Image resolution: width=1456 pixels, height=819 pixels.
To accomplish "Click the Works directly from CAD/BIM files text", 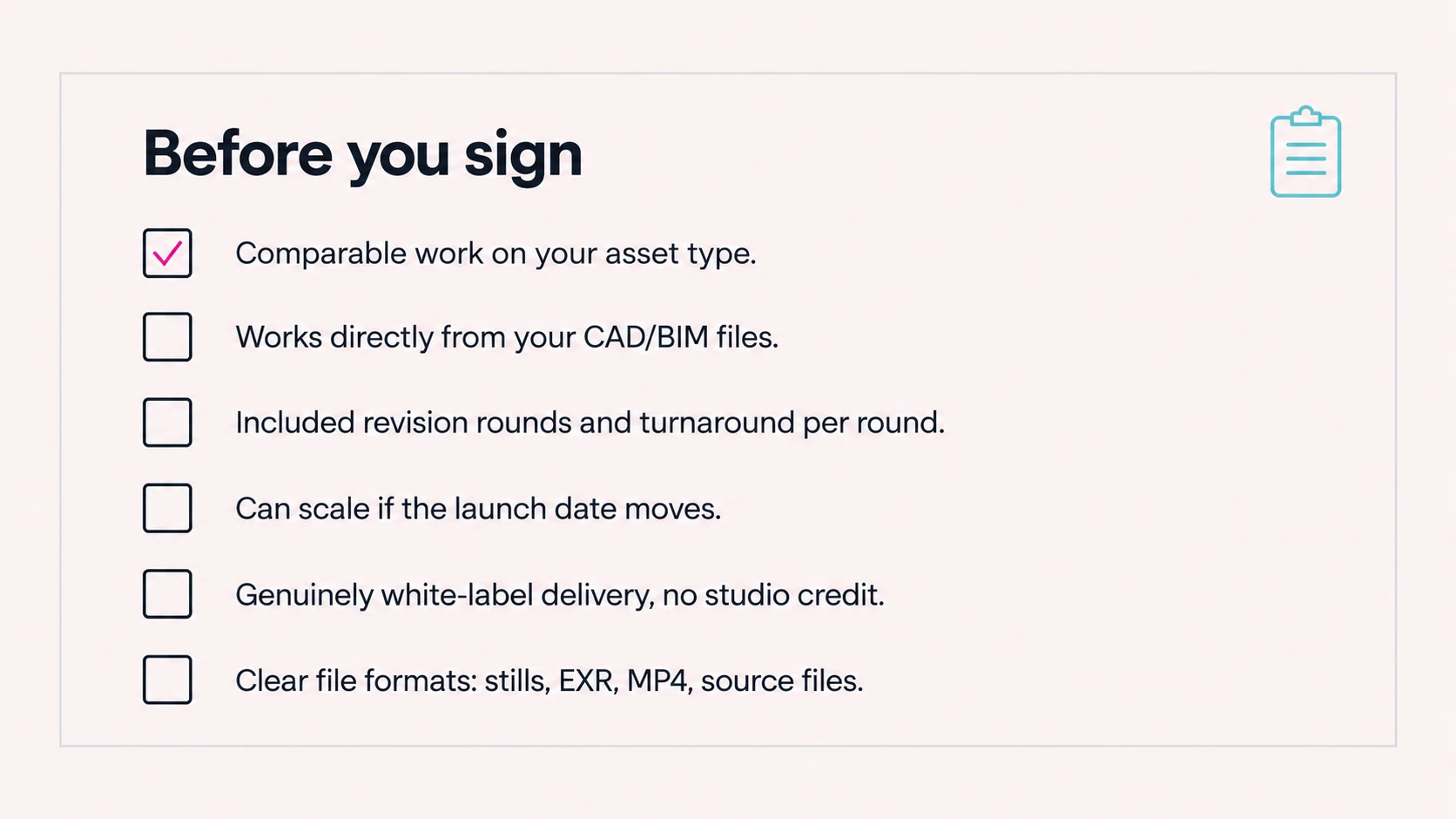I will coord(507,337).
